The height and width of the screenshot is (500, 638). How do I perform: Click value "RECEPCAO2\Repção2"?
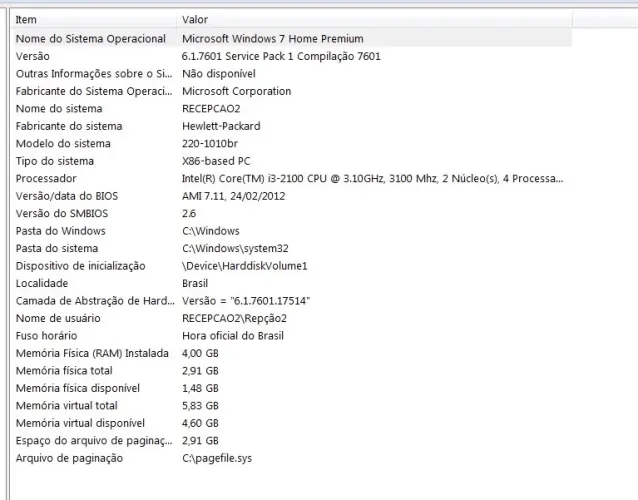(x=234, y=319)
